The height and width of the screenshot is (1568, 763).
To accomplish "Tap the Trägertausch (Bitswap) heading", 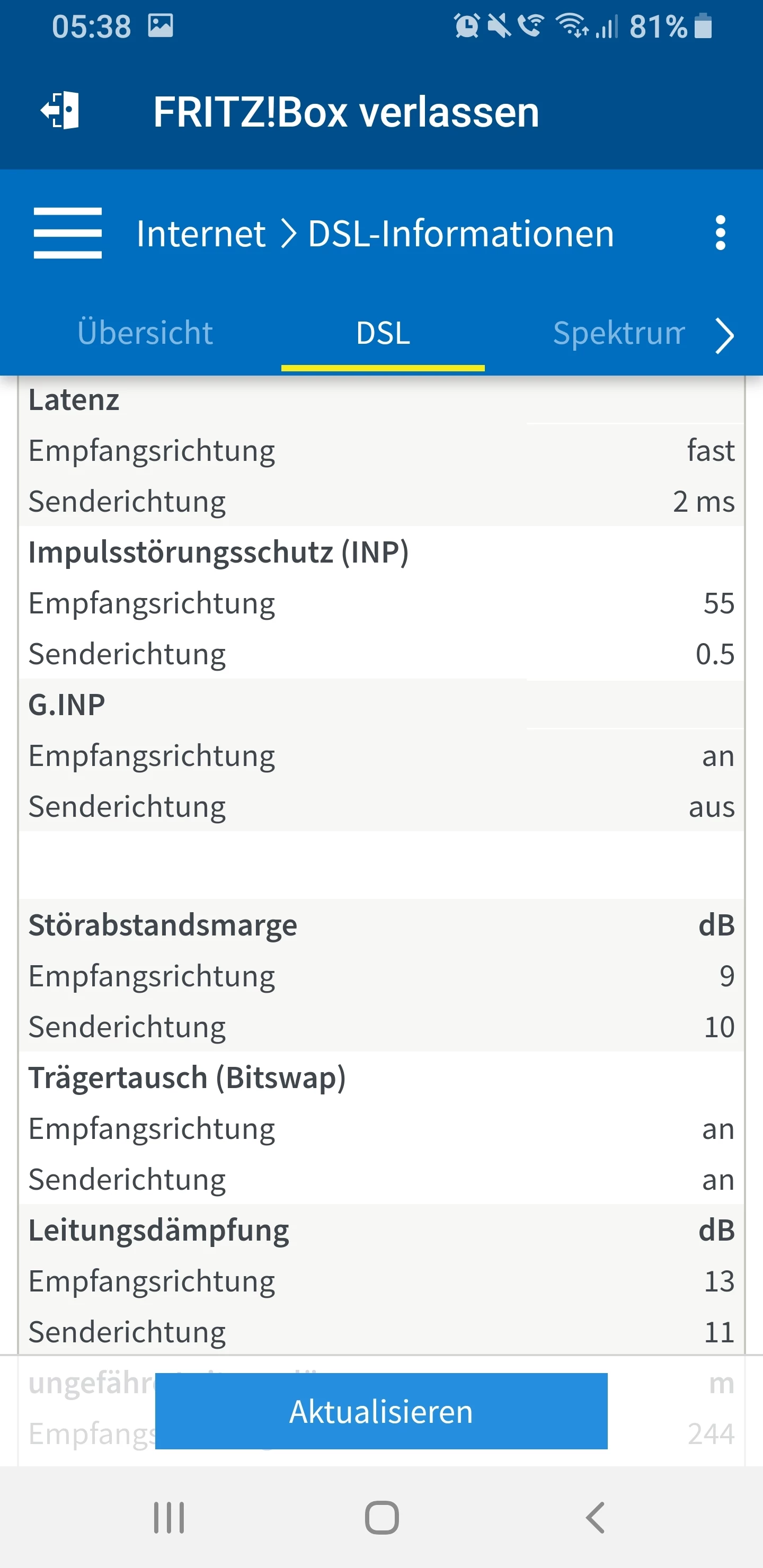I will [x=187, y=1077].
